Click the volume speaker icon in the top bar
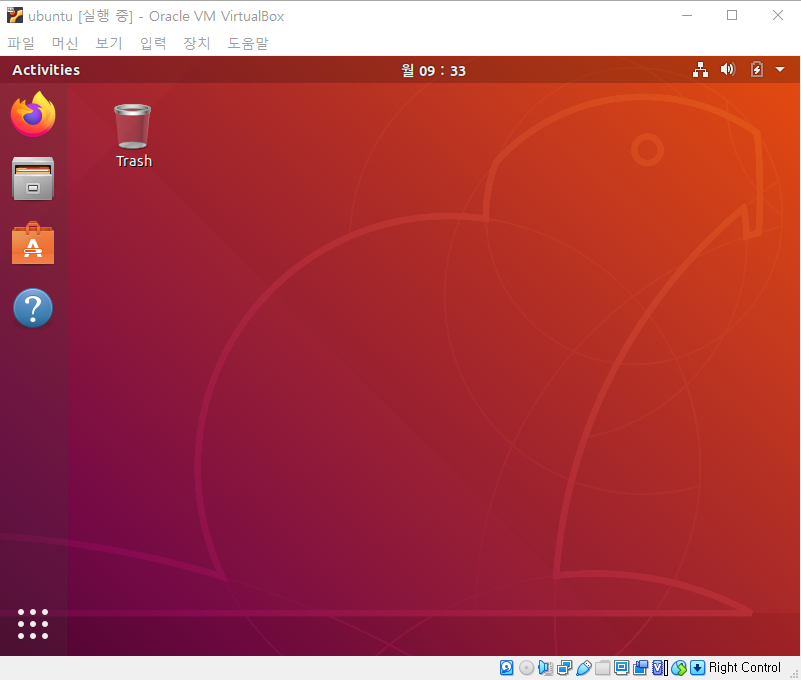The width and height of the screenshot is (801, 680). (x=728, y=69)
